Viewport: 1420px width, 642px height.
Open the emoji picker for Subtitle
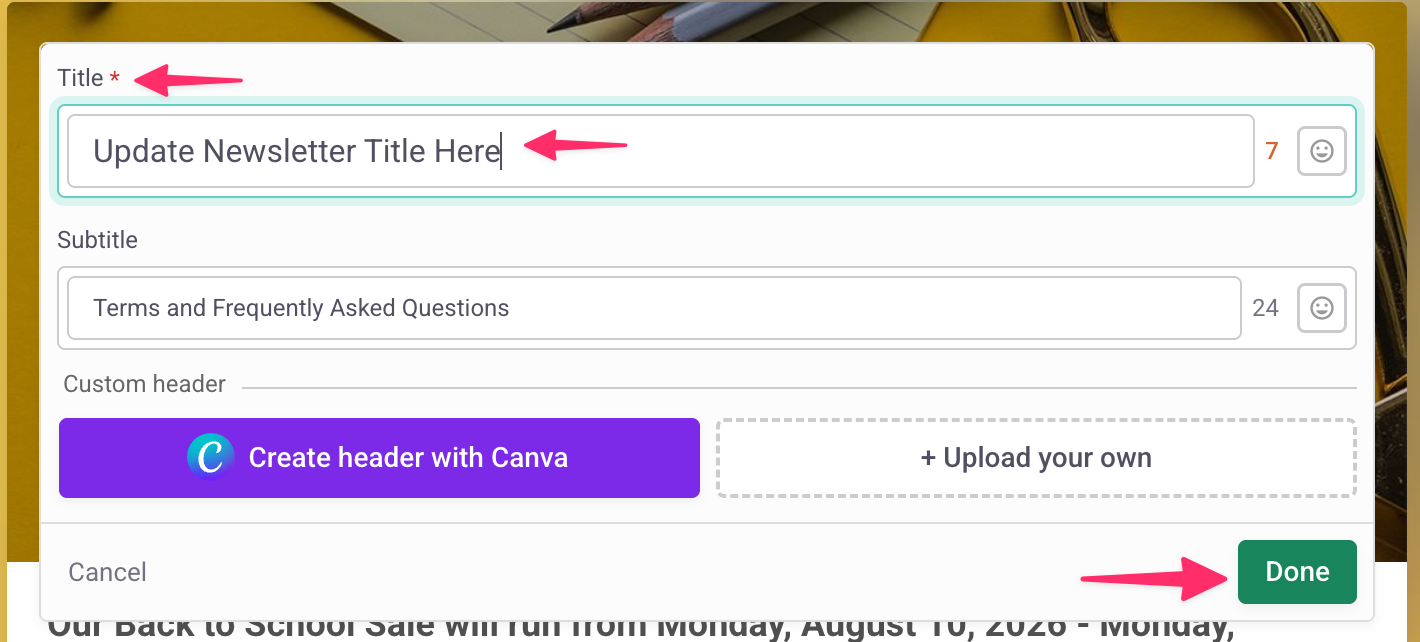pos(1321,308)
